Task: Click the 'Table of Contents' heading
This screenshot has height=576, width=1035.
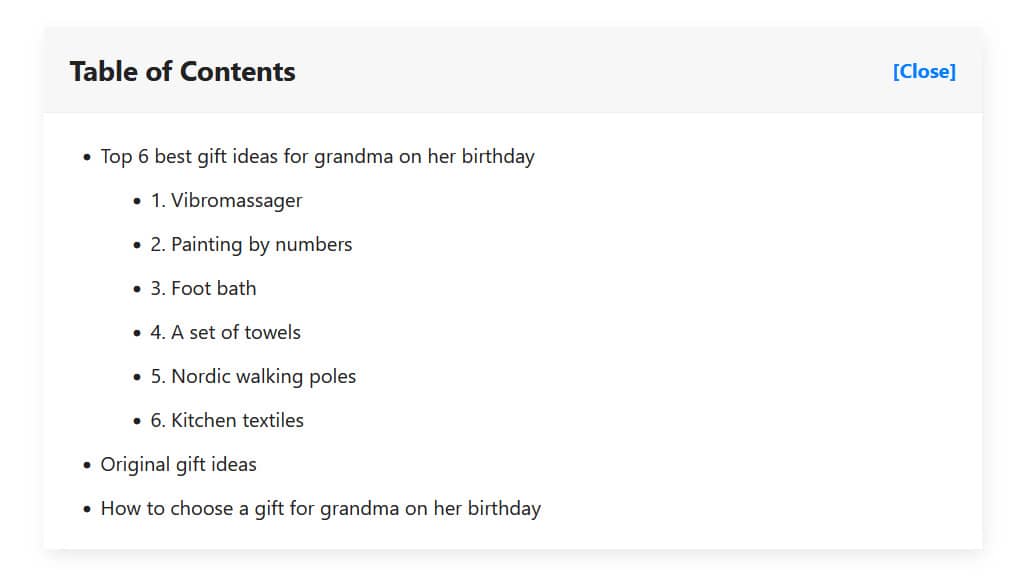Action: click(x=182, y=72)
